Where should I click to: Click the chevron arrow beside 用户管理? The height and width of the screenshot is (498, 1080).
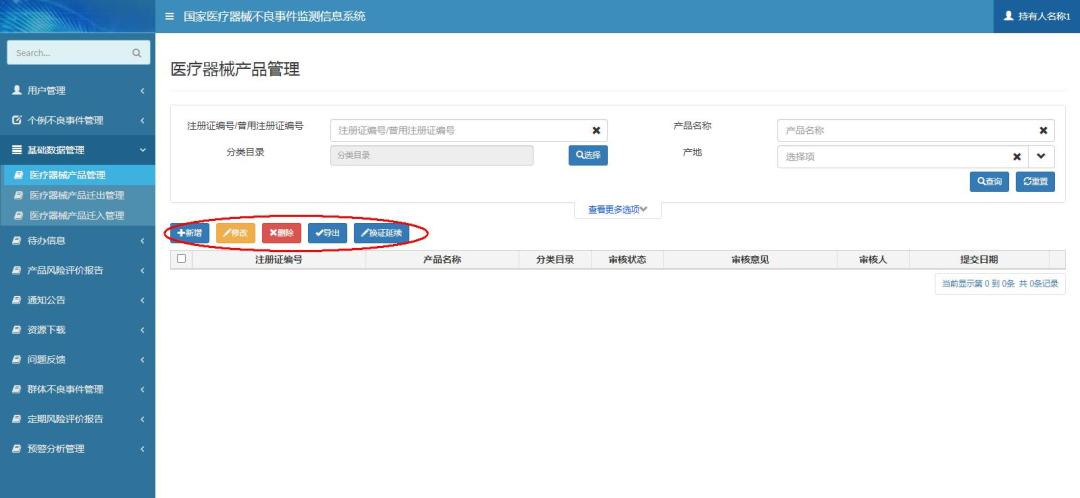[142, 91]
